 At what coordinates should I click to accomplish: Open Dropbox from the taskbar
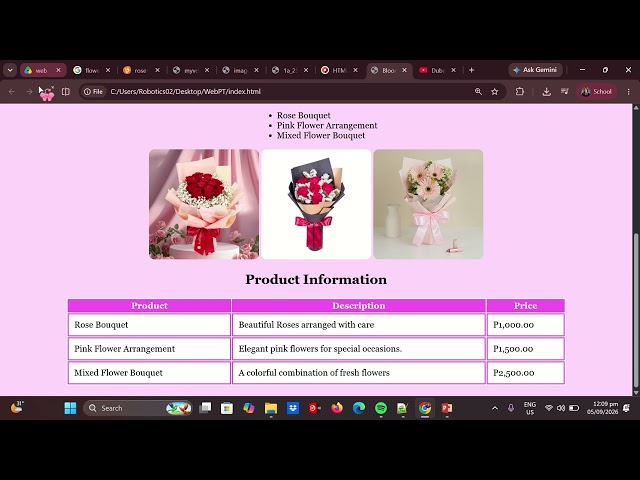(x=293, y=408)
